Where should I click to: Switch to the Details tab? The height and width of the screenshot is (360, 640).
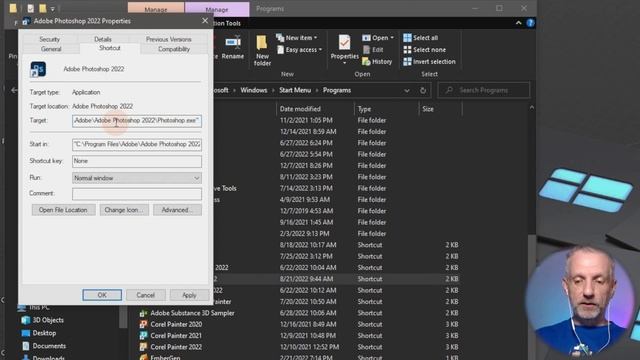pos(102,39)
